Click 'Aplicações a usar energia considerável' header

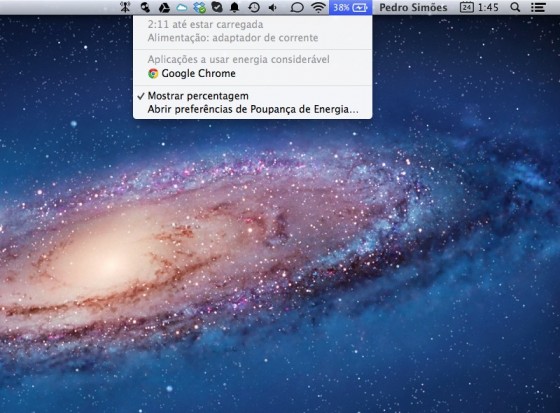click(239, 59)
